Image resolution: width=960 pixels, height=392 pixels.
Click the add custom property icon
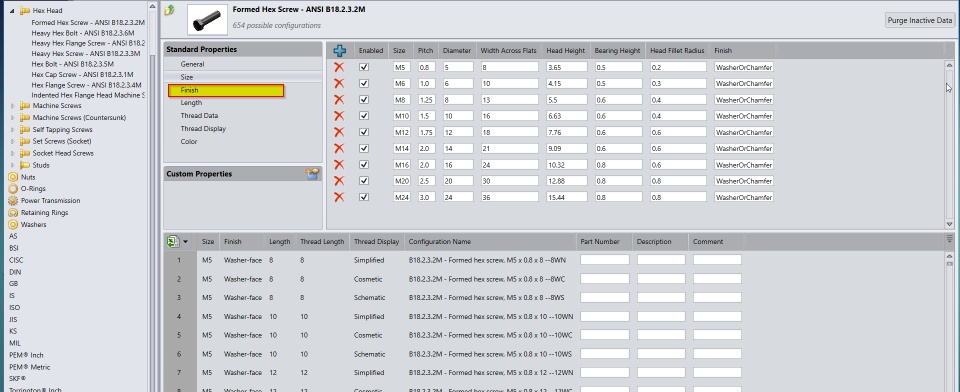coord(313,174)
